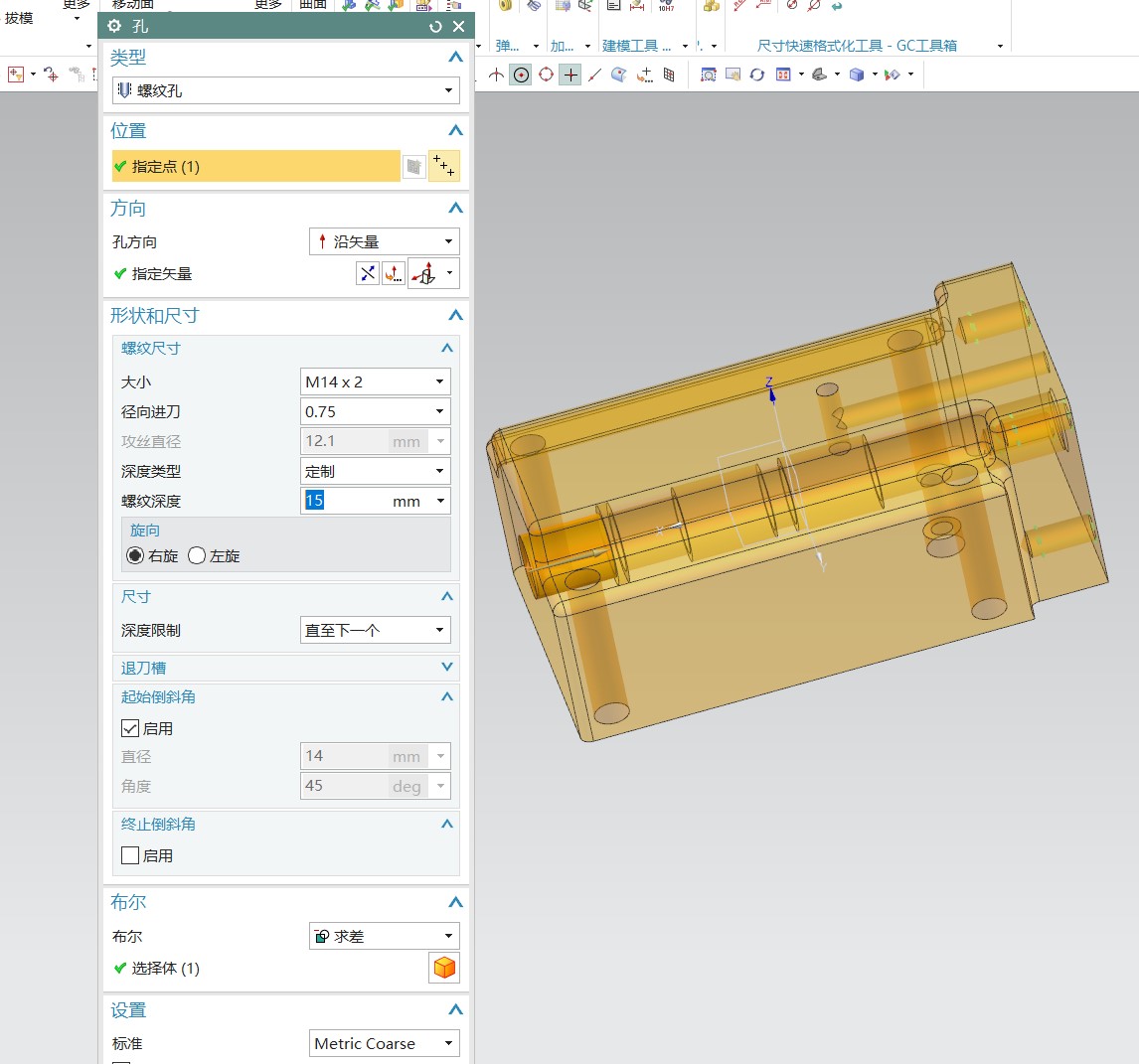The height and width of the screenshot is (1064, 1139).
Task: Collapse the 起始倒斜角 subsection
Action: [x=447, y=696]
